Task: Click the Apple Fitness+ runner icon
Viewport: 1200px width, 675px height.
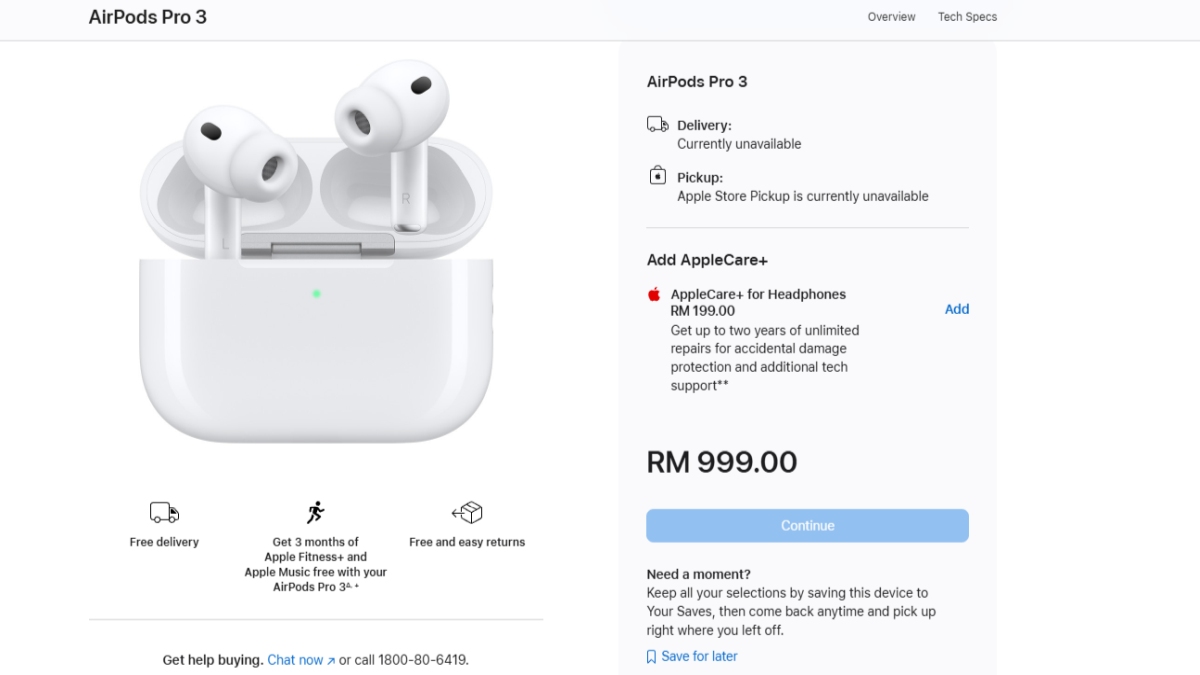Action: pos(316,513)
